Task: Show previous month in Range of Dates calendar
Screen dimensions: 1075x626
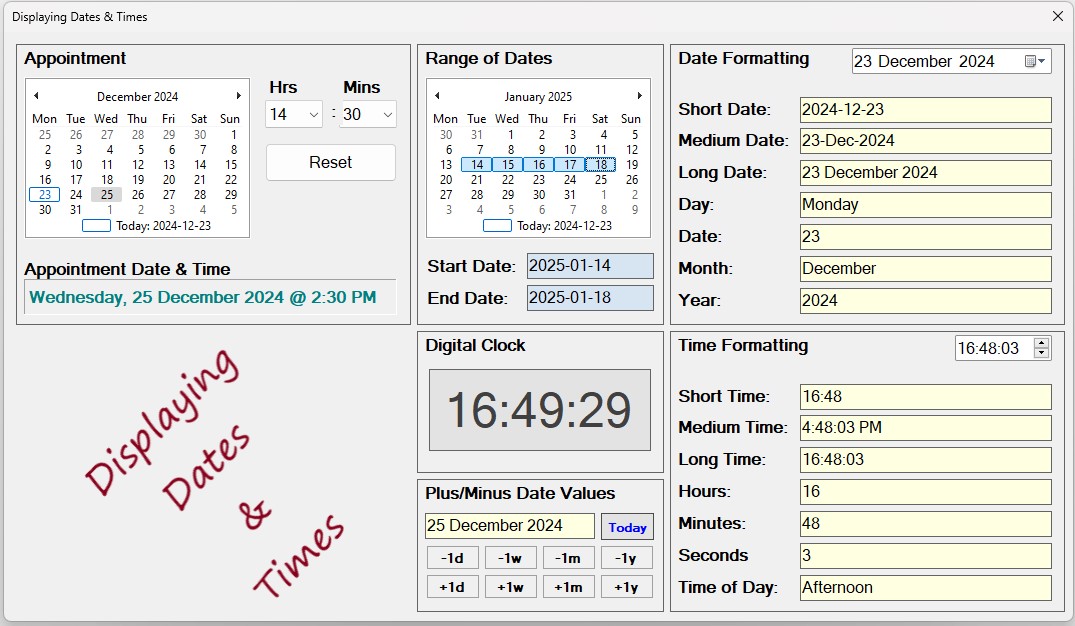Action: click(437, 96)
